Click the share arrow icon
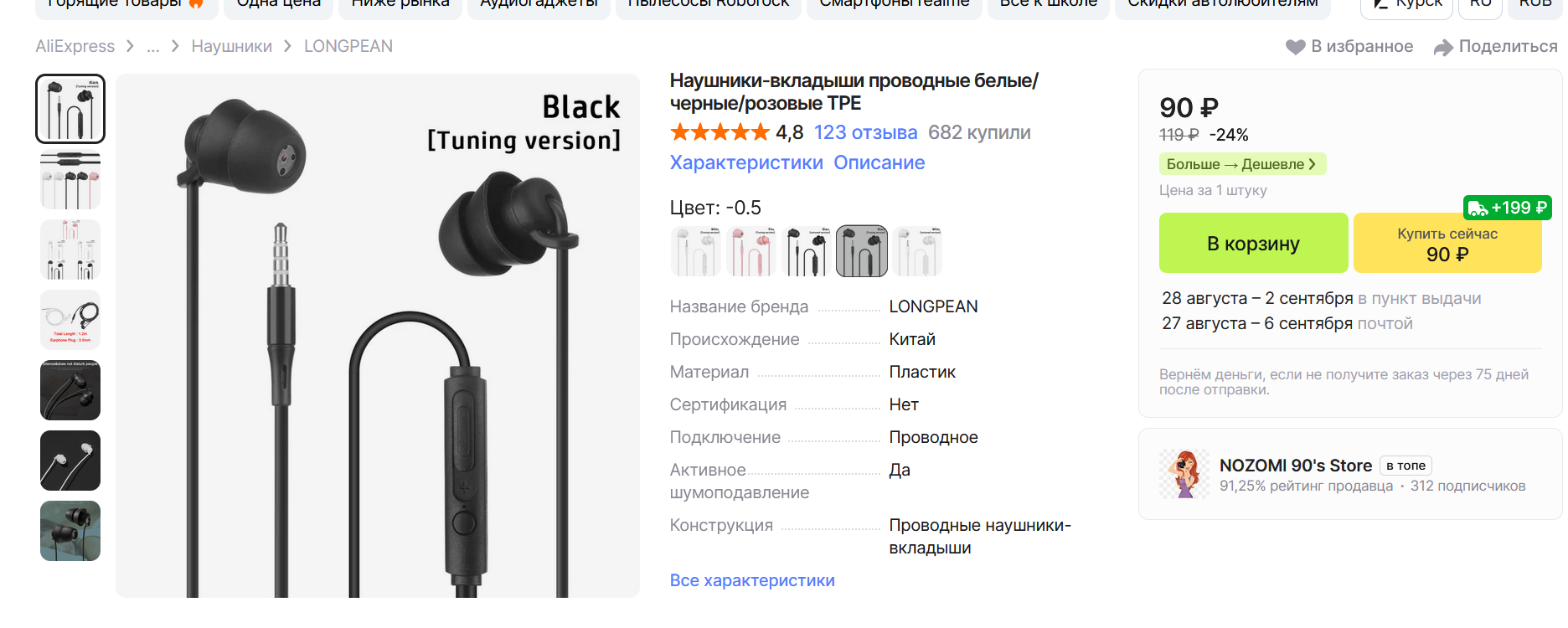The image size is (1568, 628). click(x=1443, y=48)
